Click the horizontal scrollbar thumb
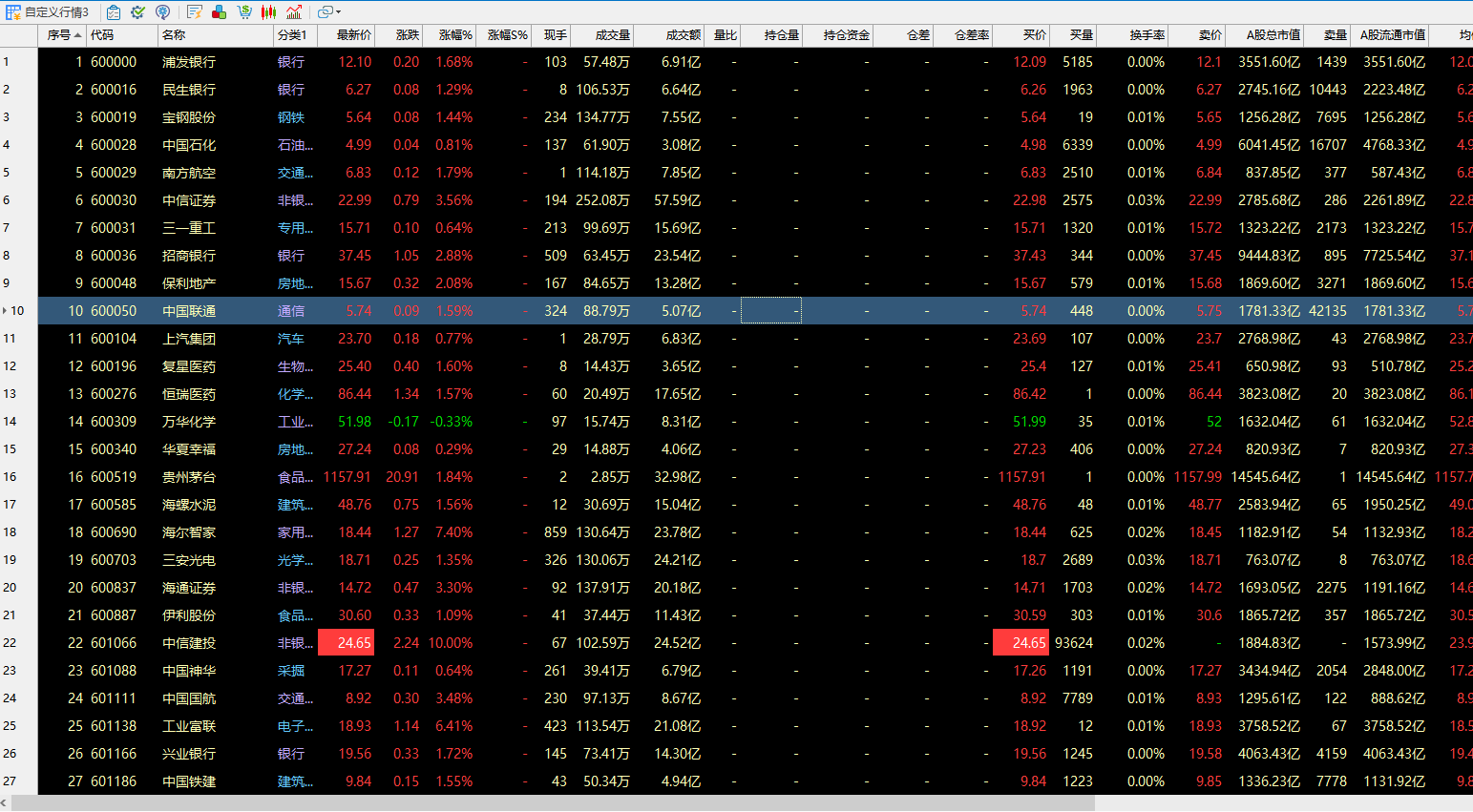Image resolution: width=1473 pixels, height=812 pixels. coord(553,803)
